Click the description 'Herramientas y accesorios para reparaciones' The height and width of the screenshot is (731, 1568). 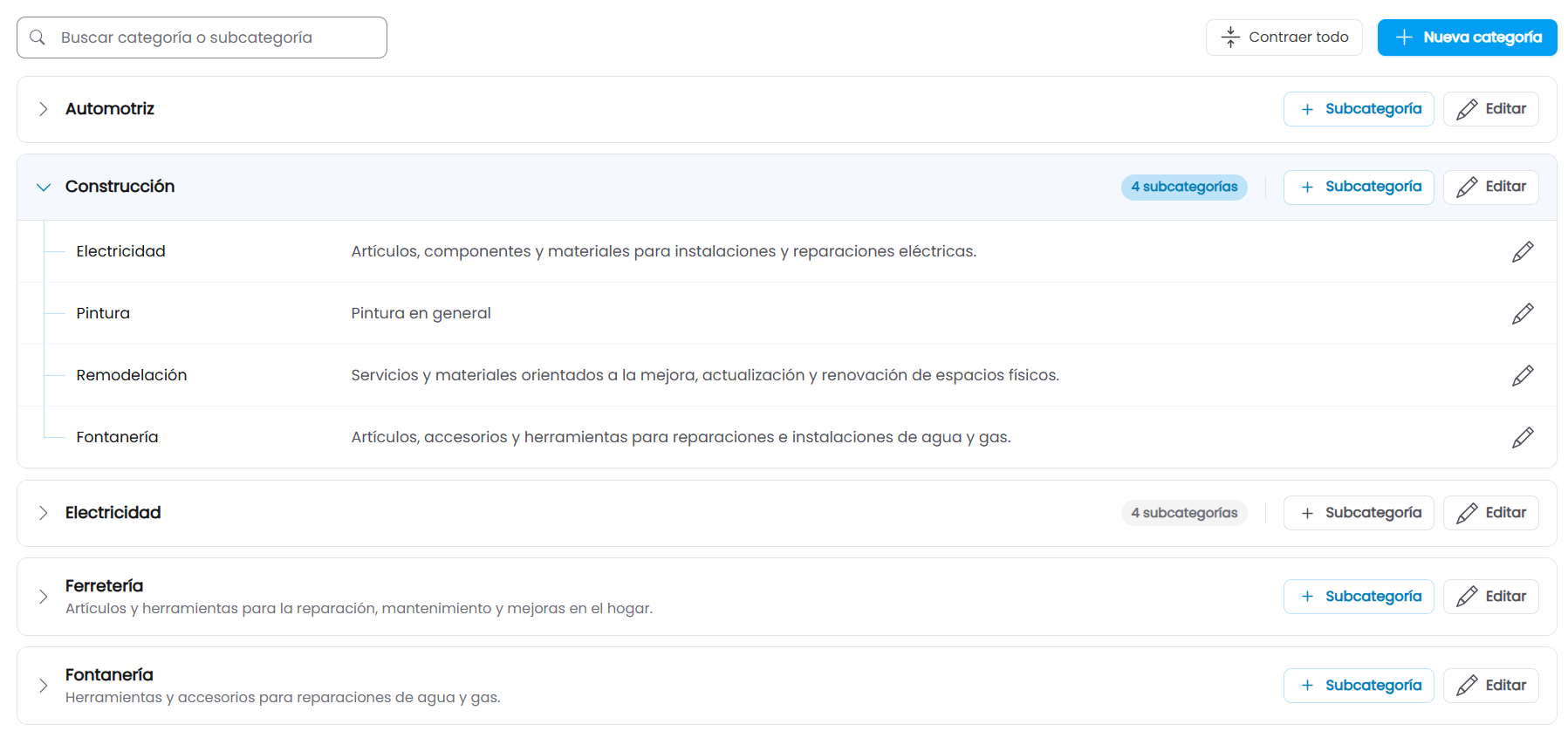point(283,698)
